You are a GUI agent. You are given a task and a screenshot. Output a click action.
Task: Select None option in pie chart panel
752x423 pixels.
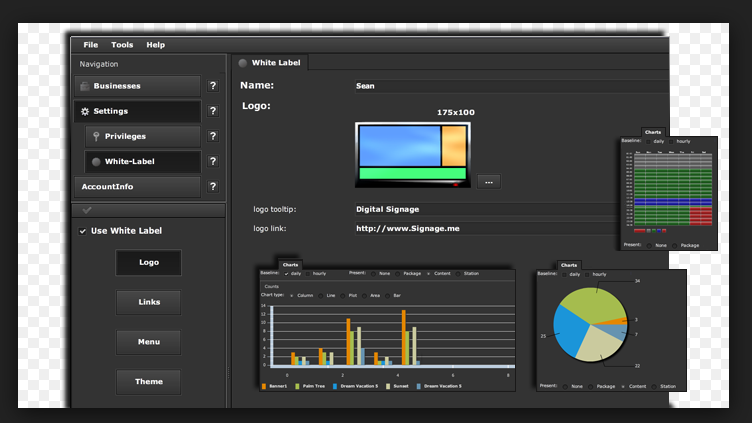click(x=565, y=387)
